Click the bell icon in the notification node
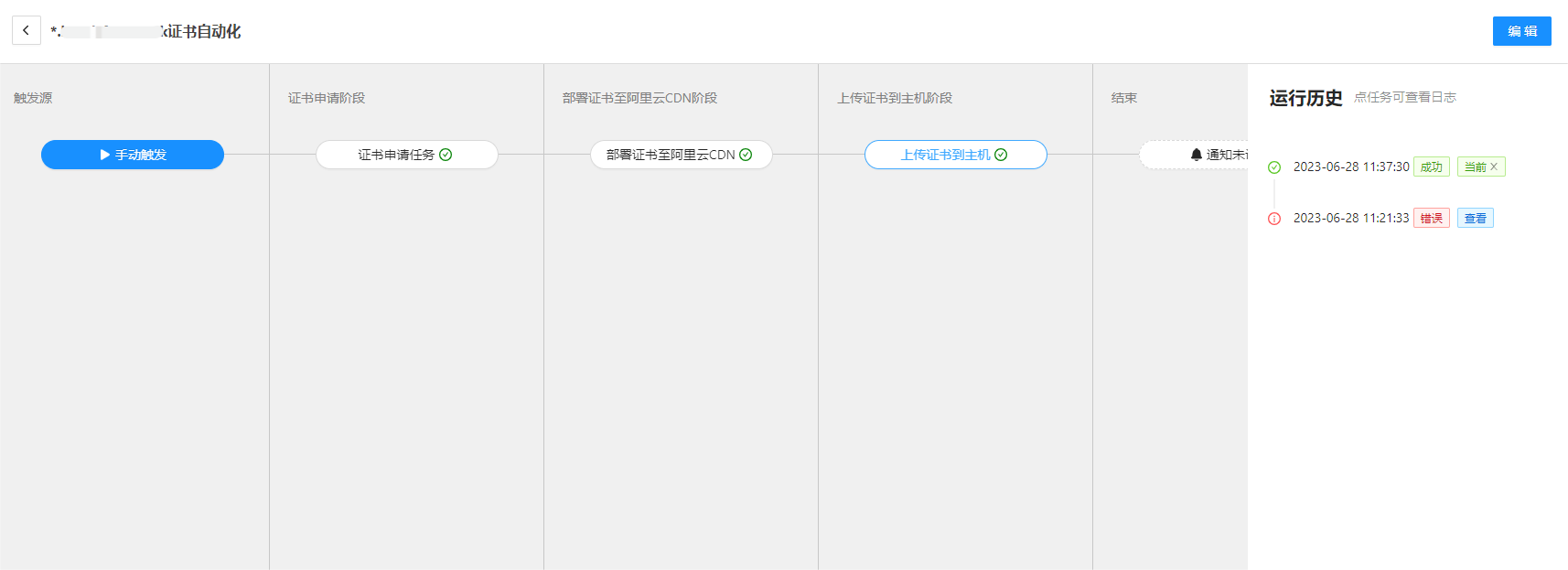This screenshot has width=1568, height=570. (x=1196, y=155)
